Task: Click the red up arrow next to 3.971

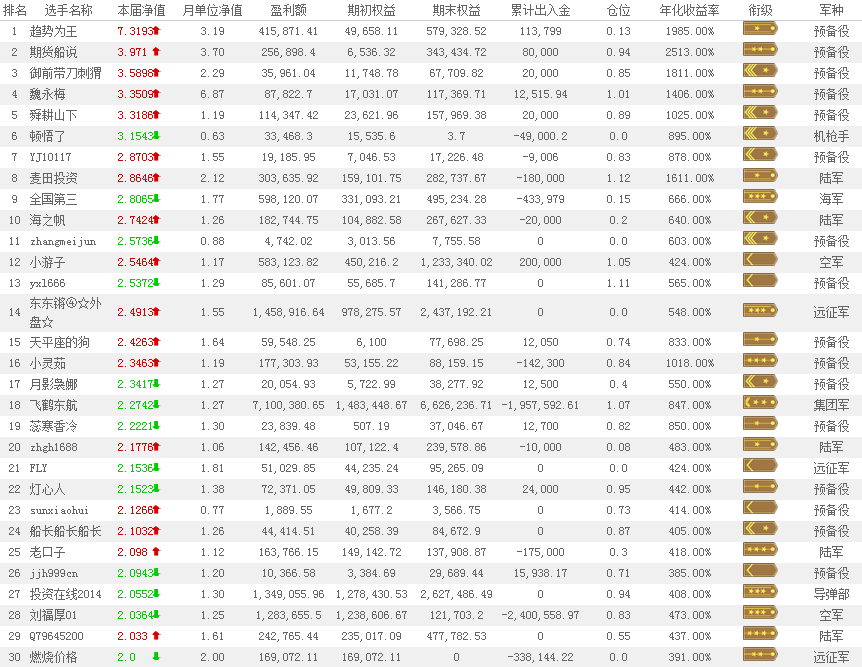Action: 156,52
